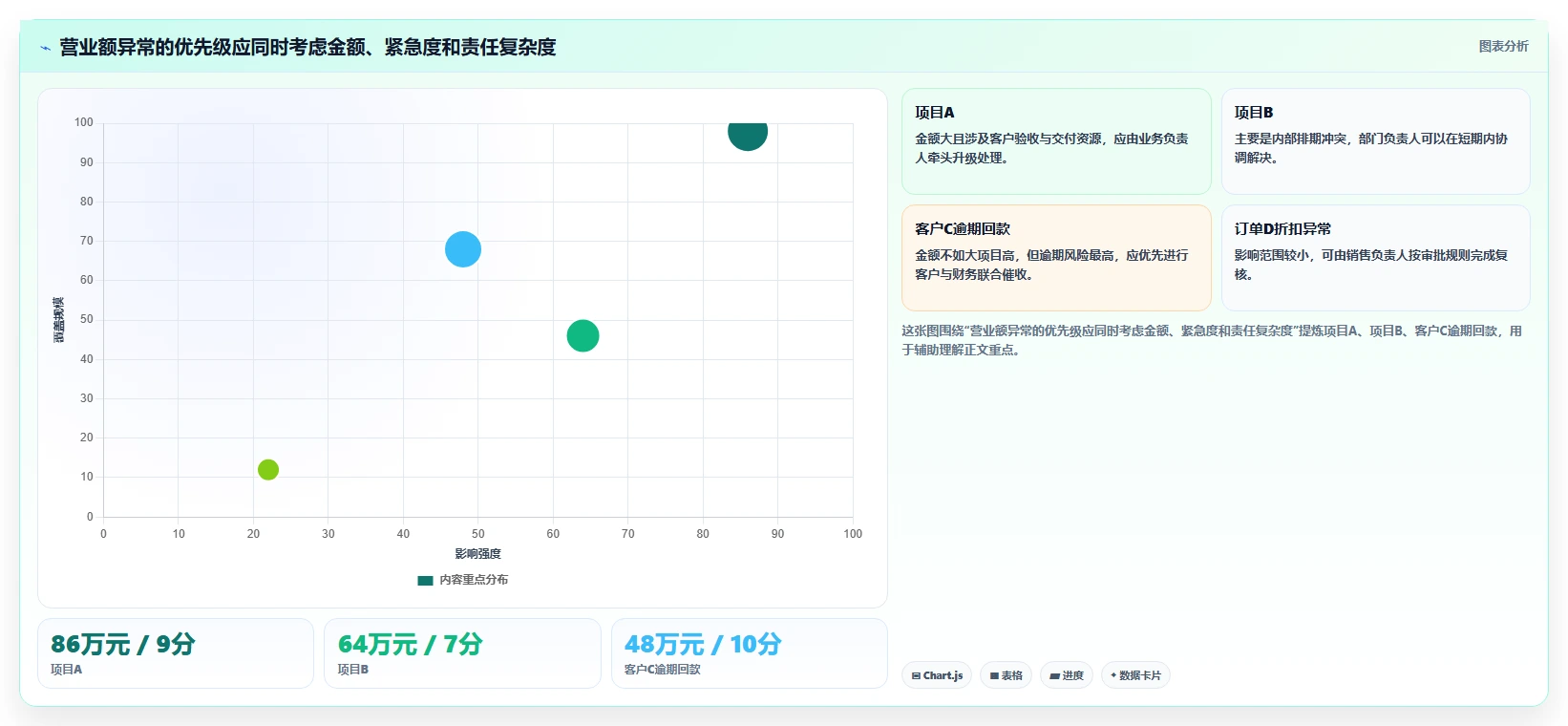The image size is (1568, 726).
Task: Click the lightning icon beside the title
Action: pyautogui.click(x=45, y=48)
